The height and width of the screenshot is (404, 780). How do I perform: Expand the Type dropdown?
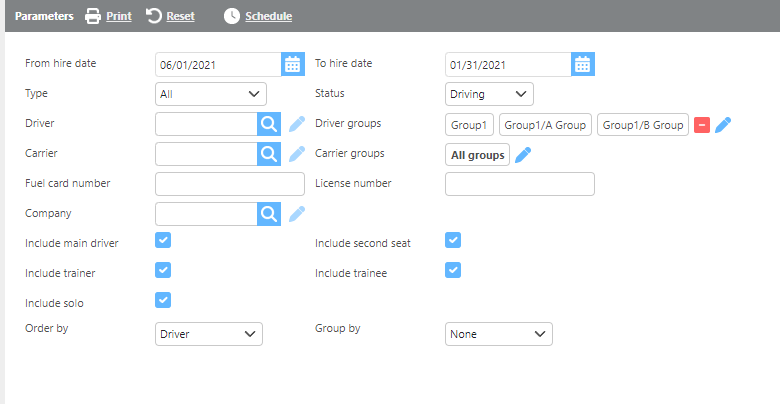pyautogui.click(x=211, y=94)
